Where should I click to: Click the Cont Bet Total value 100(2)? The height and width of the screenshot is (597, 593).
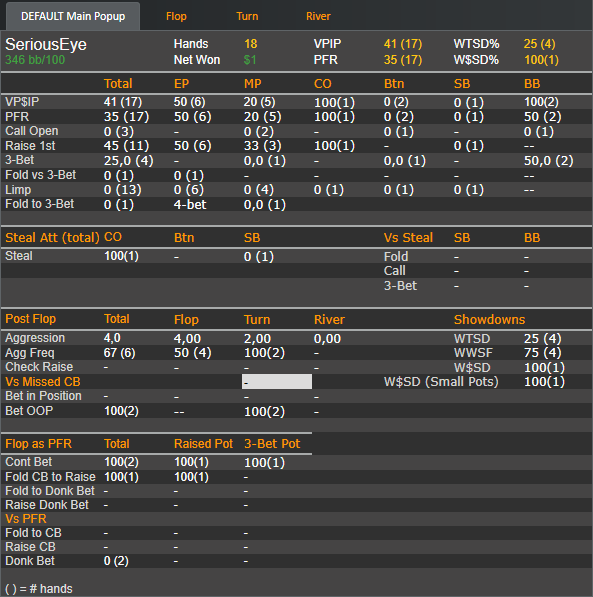(121, 462)
